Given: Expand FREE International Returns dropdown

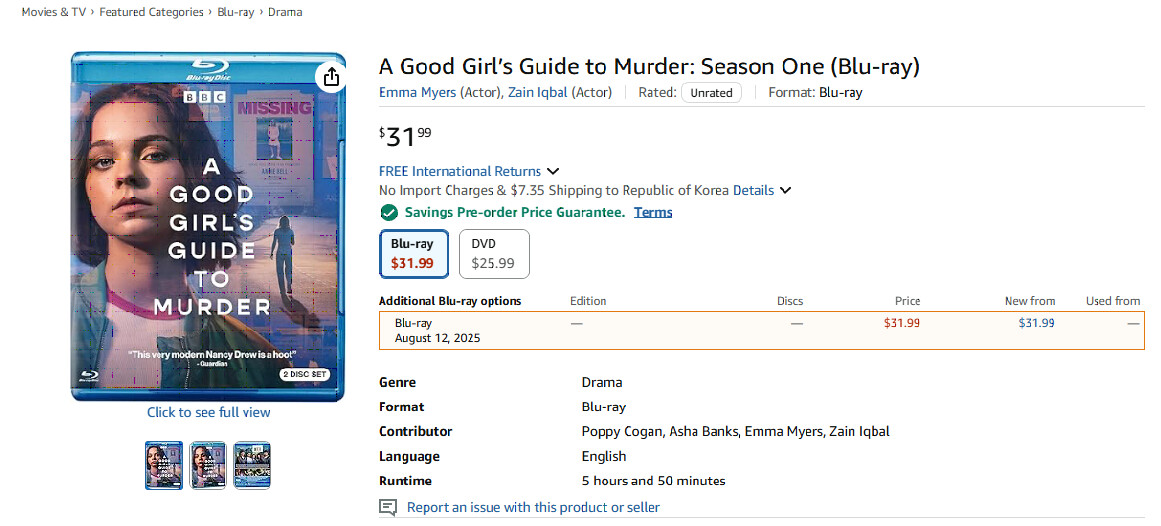Looking at the screenshot, I should pyautogui.click(x=553, y=171).
